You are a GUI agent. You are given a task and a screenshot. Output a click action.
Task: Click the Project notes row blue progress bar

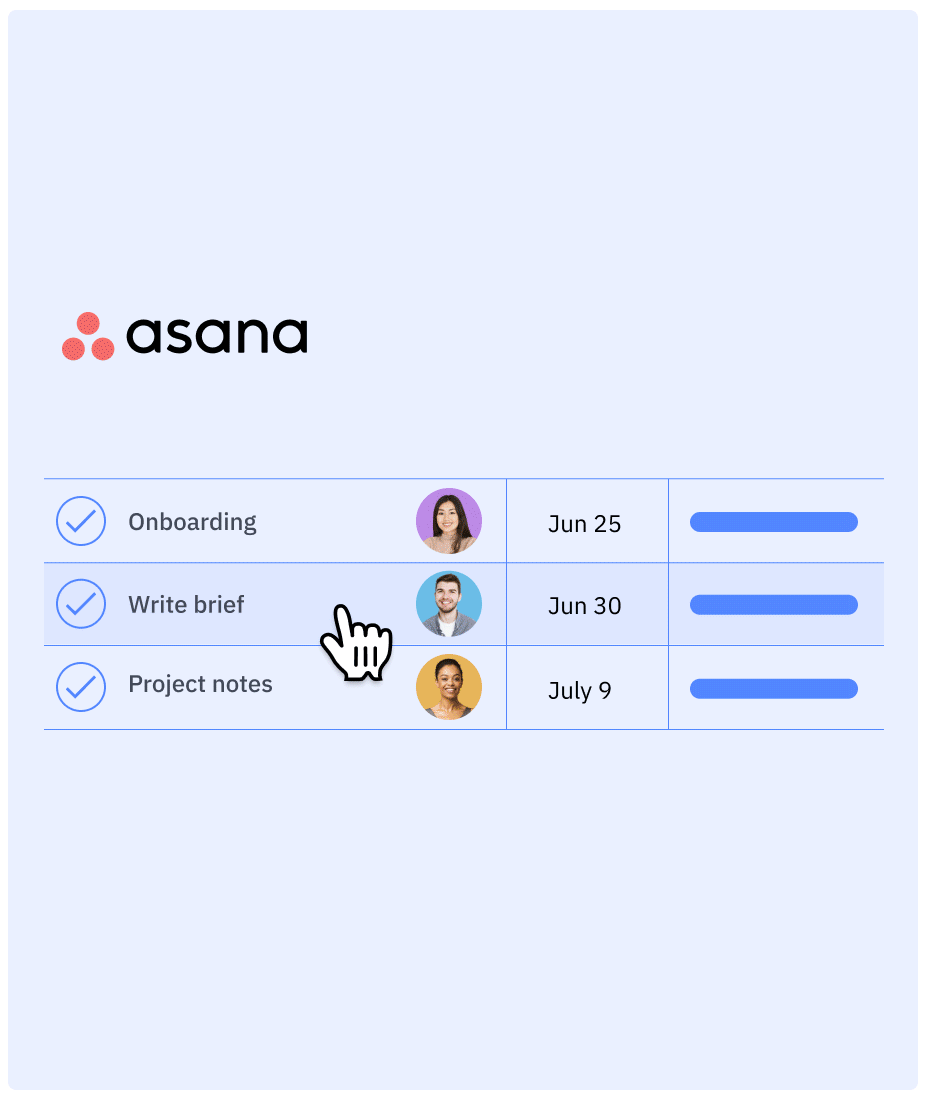[774, 689]
